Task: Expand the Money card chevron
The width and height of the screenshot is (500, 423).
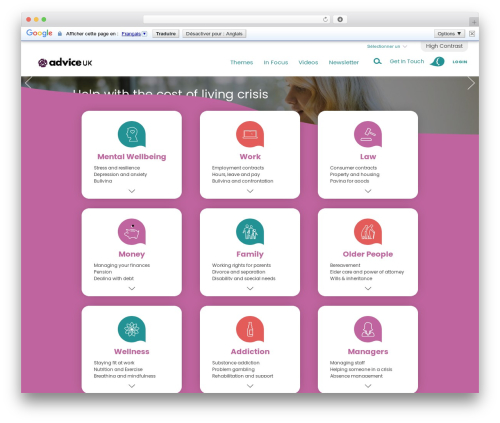Action: (132, 288)
